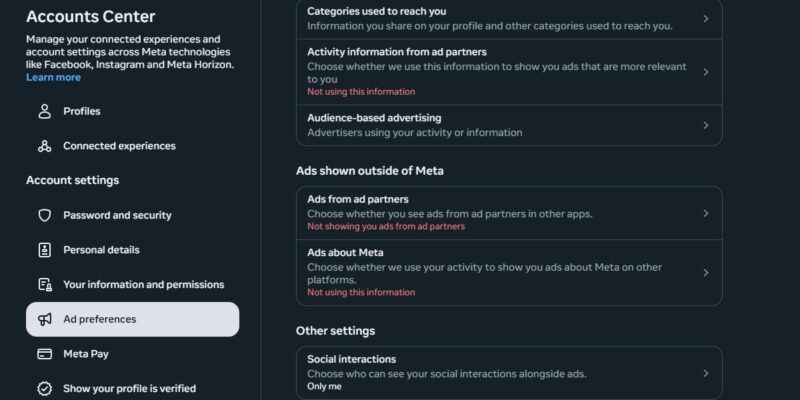800x400 pixels.
Task: Open the Learn more link
Action: [53, 78]
